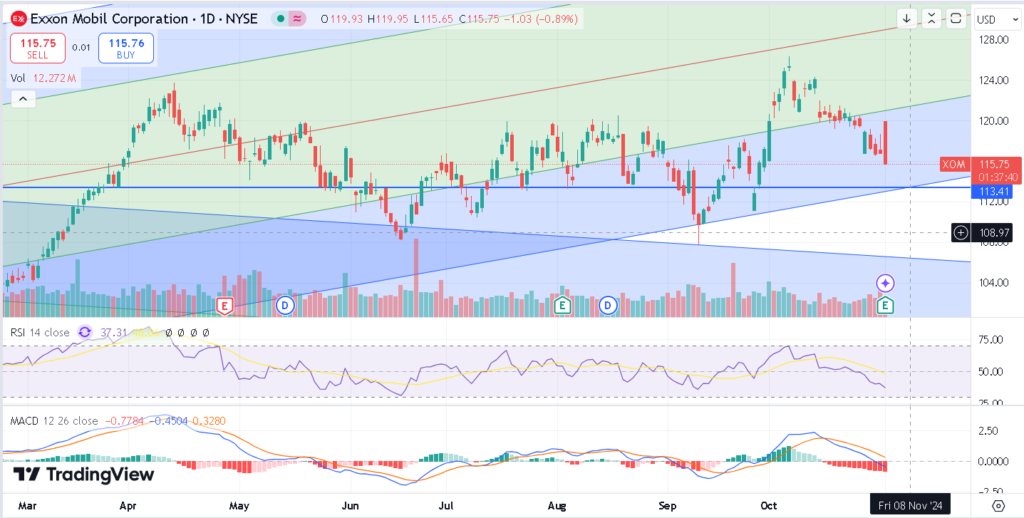This screenshot has width=1024, height=518.
Task: Click the purple RSI refresh icon
Action: (86, 332)
